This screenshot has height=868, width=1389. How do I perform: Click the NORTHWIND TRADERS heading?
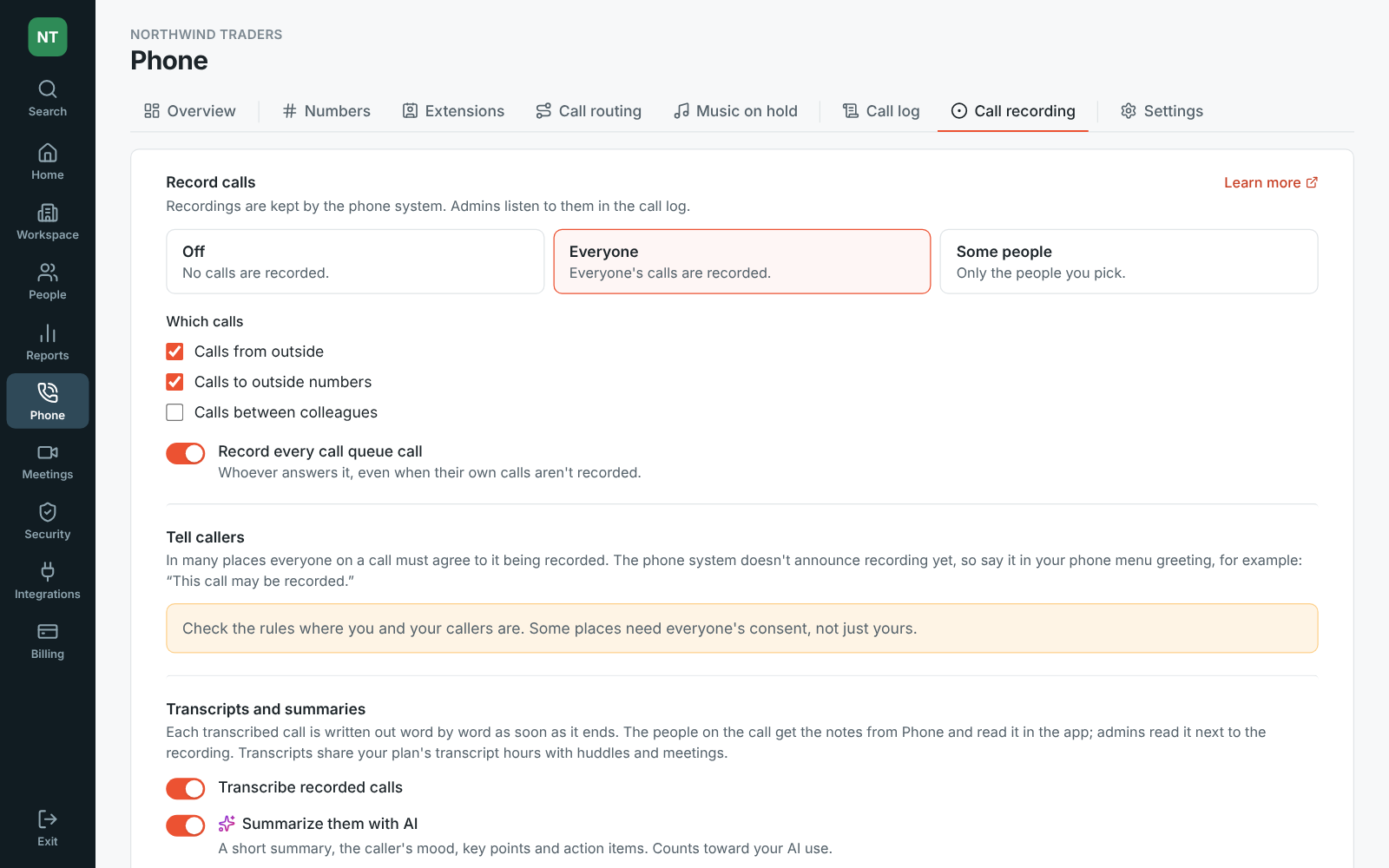point(207,35)
